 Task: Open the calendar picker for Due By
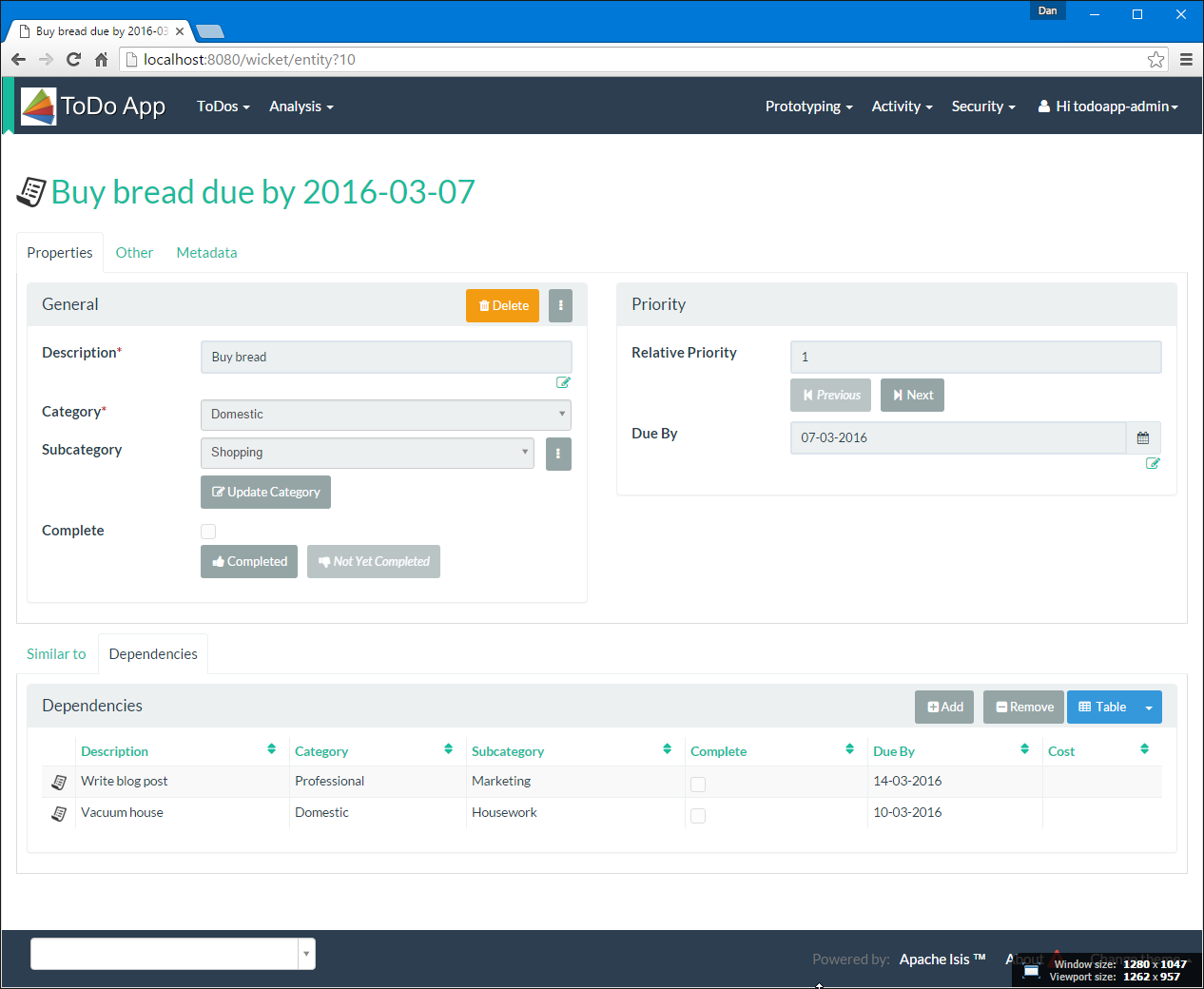[x=1143, y=438]
